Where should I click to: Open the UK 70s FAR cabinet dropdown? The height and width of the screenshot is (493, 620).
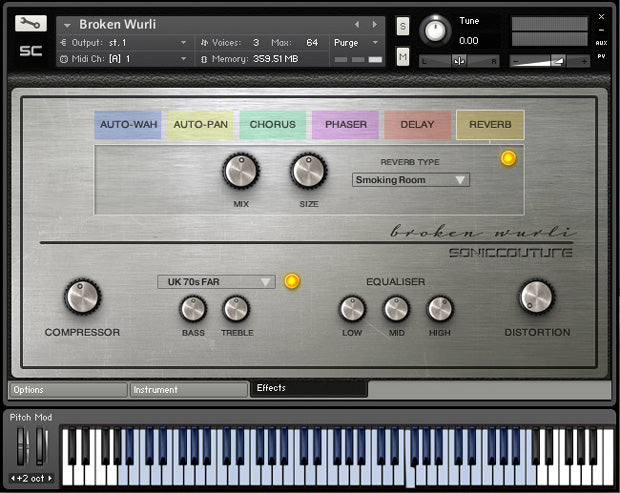(216, 282)
